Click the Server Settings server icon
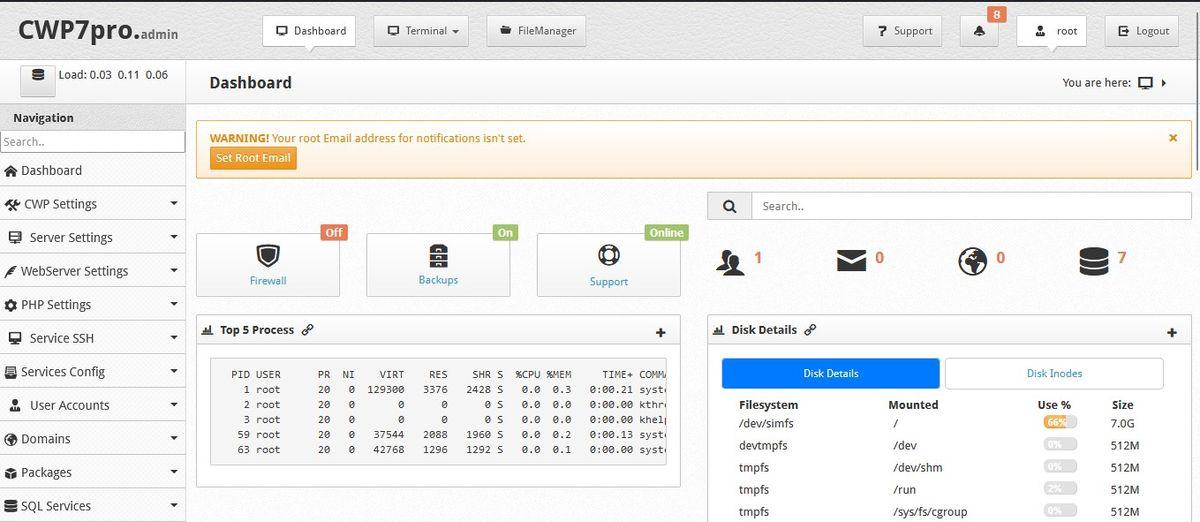The image size is (1200, 522). point(14,238)
